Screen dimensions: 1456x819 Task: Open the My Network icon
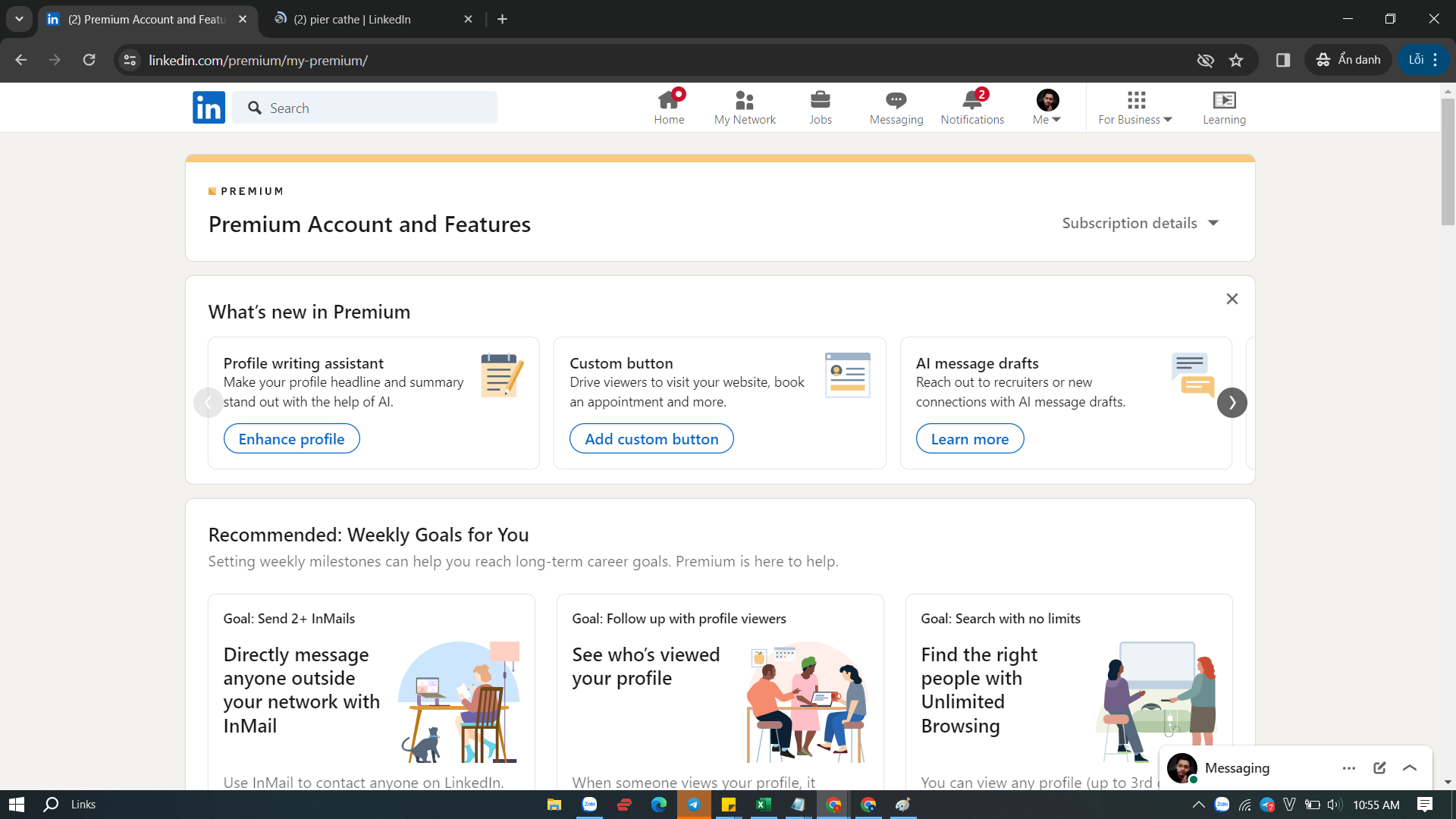(745, 107)
